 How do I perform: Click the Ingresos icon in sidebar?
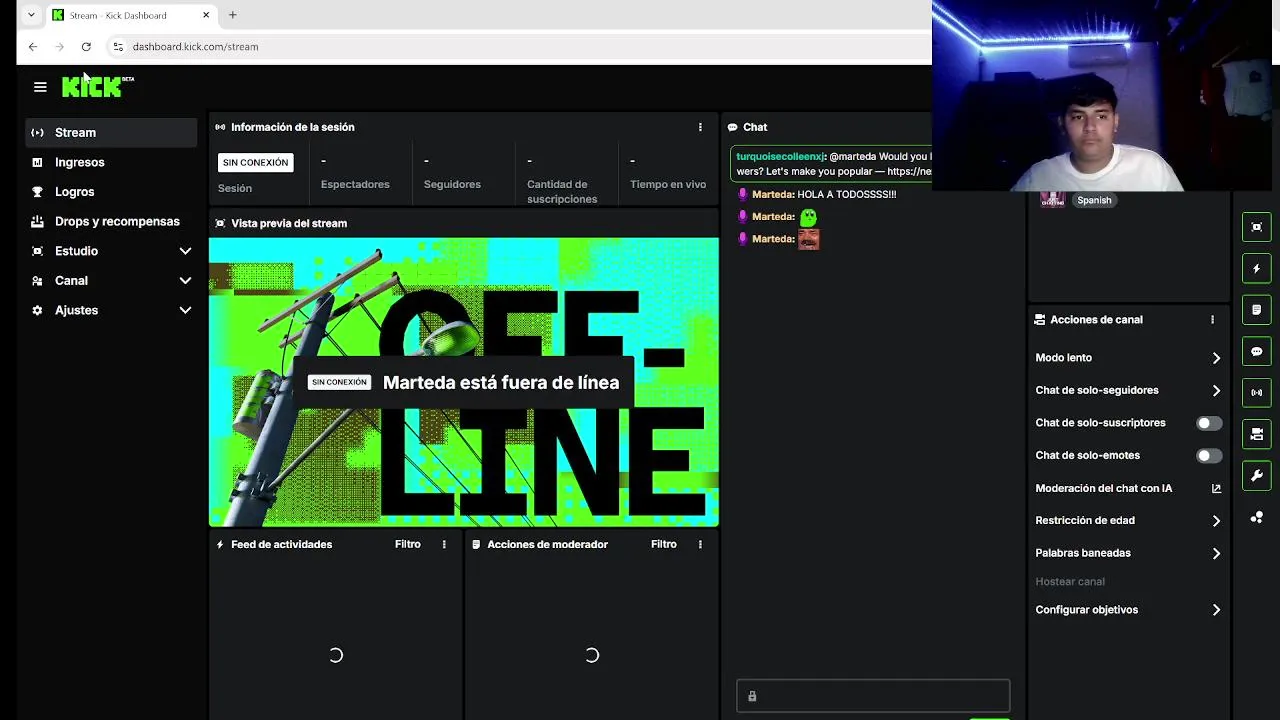(x=37, y=162)
